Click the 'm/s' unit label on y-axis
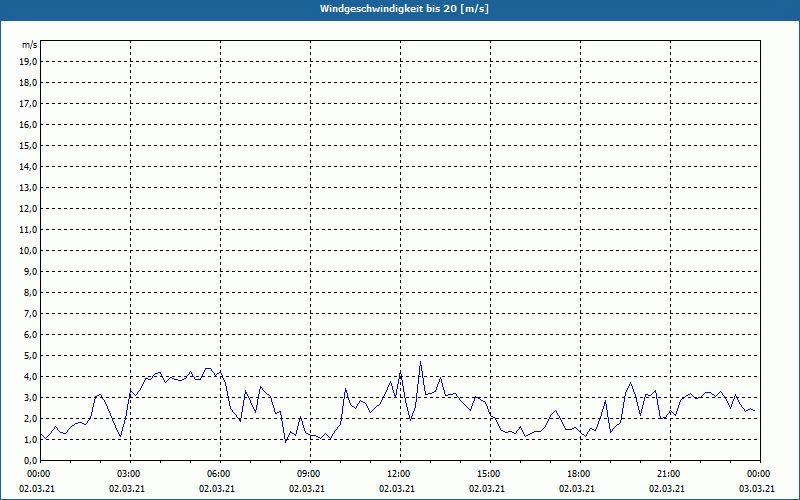 point(30,45)
